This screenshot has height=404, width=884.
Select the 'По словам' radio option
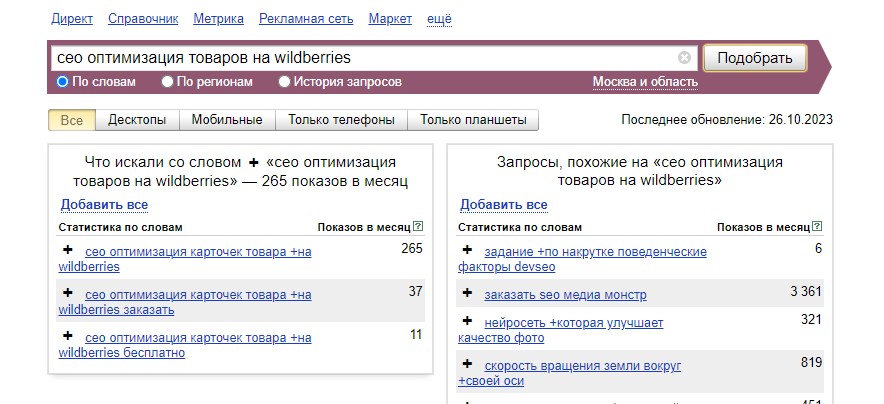63,82
